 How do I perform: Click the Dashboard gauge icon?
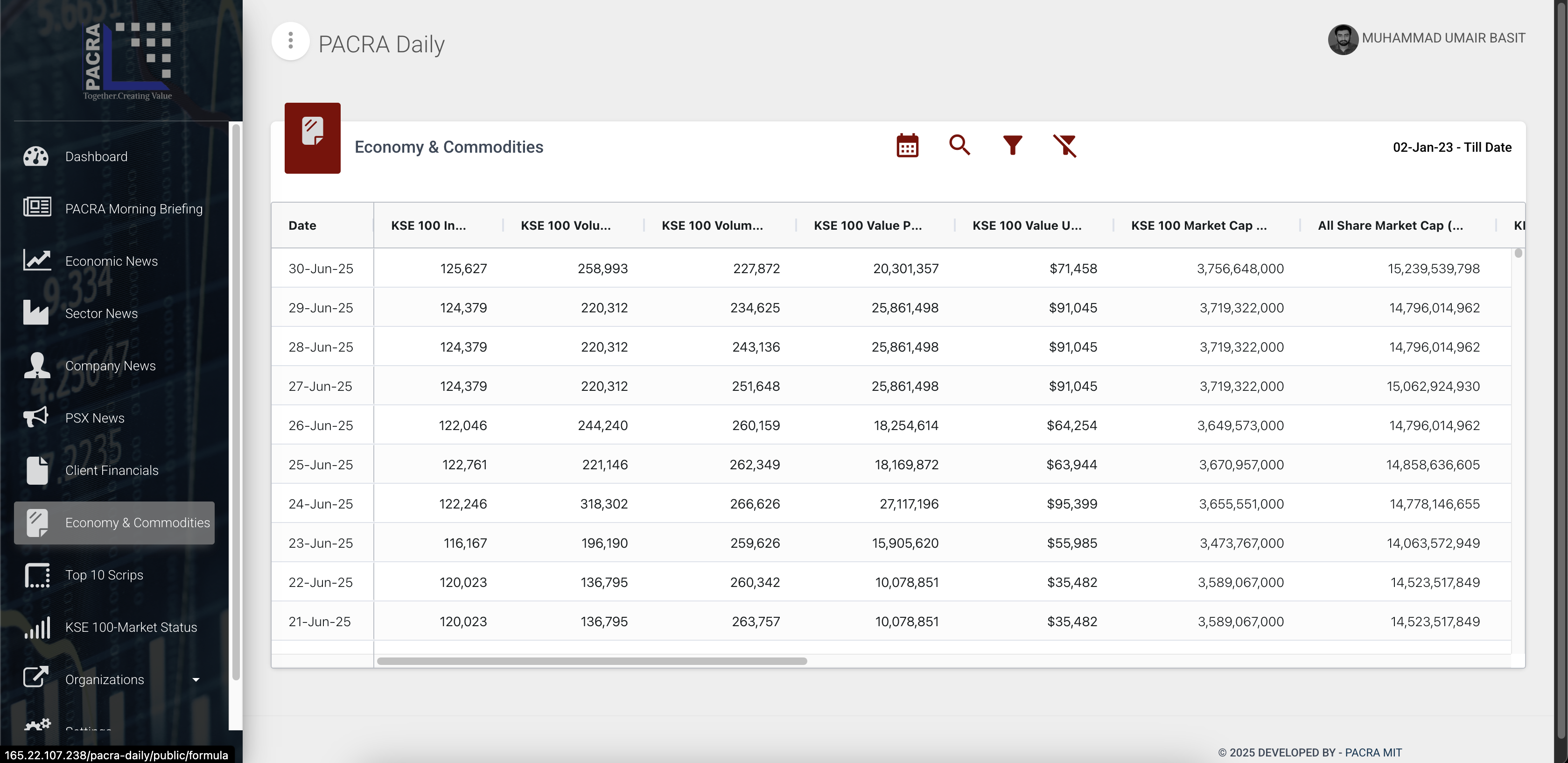[36, 156]
